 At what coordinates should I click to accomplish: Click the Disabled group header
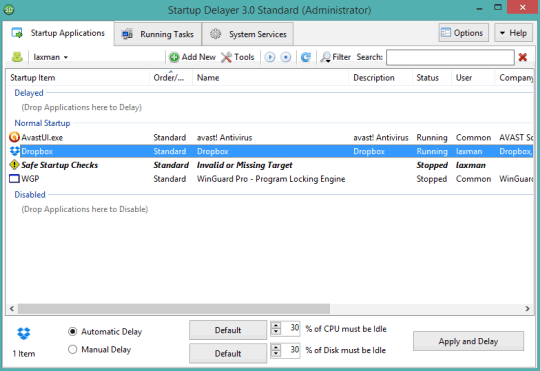[30, 195]
